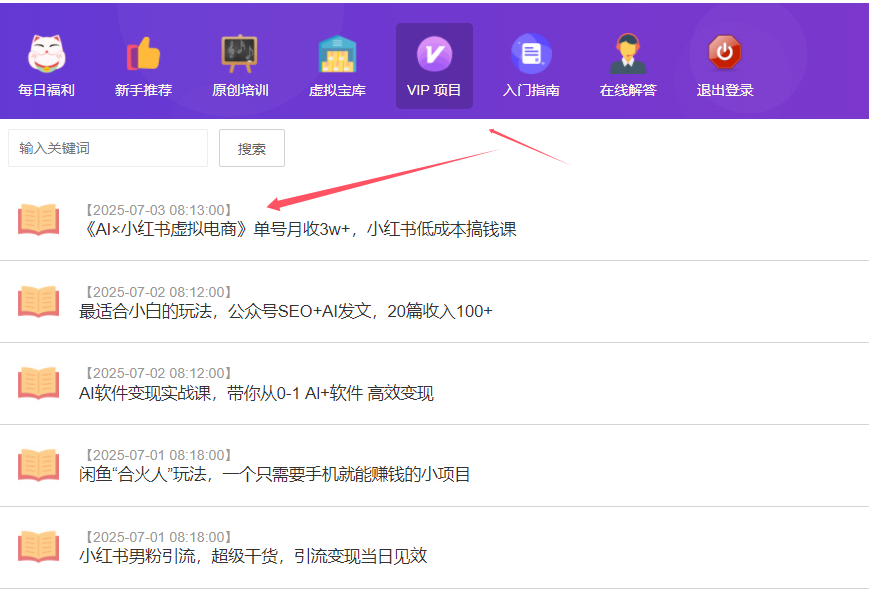Open 在线解答 menu label
The image size is (869, 596).
pos(628,90)
